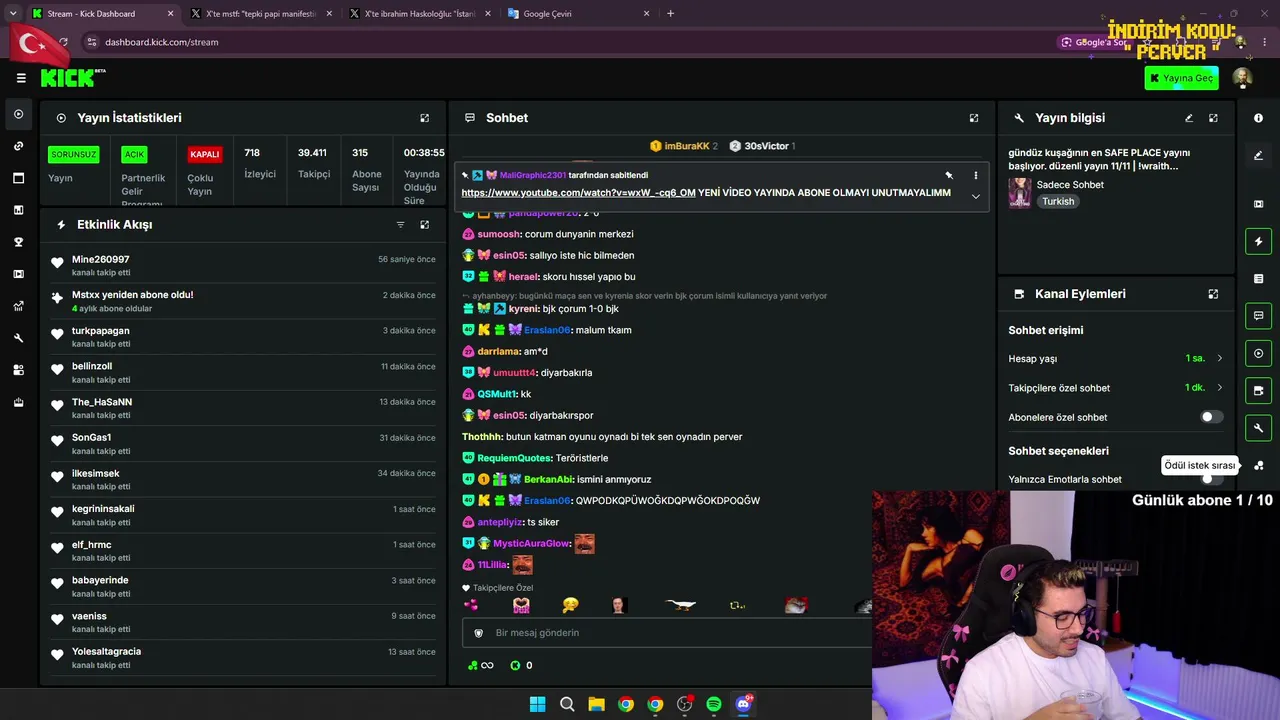The image size is (1280, 720).
Task: Click the address bar URL
Action: pos(162,42)
